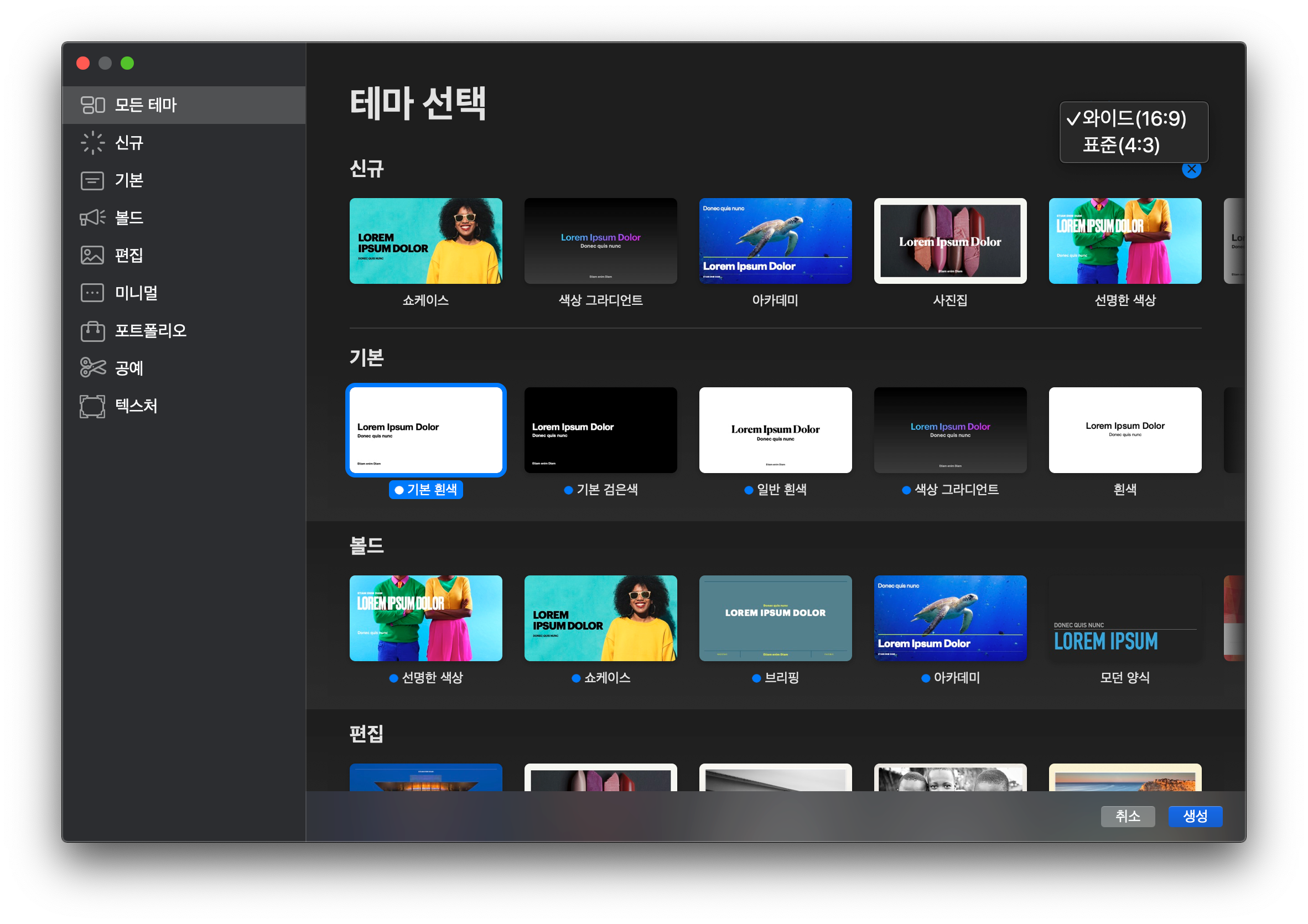
Task: Open the briefcase icon for 포트폴리오
Action: 92,330
